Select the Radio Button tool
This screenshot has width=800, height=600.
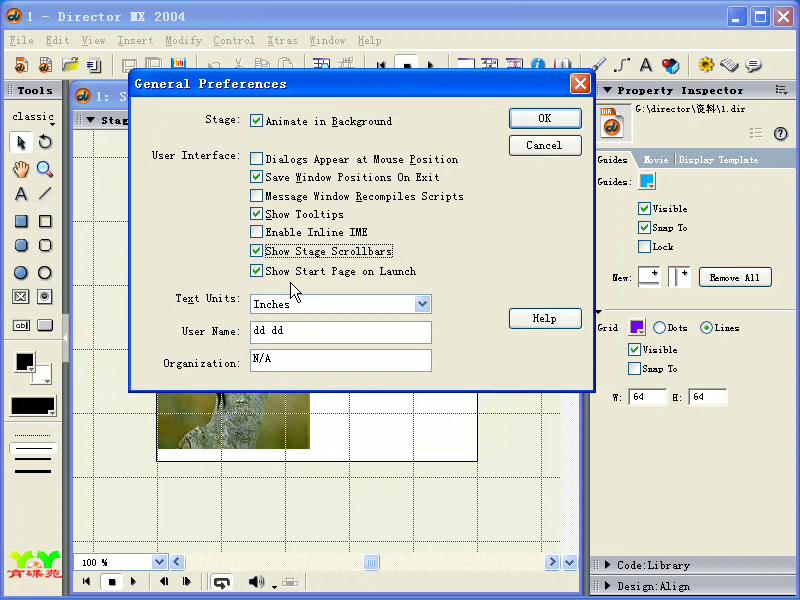[45, 297]
